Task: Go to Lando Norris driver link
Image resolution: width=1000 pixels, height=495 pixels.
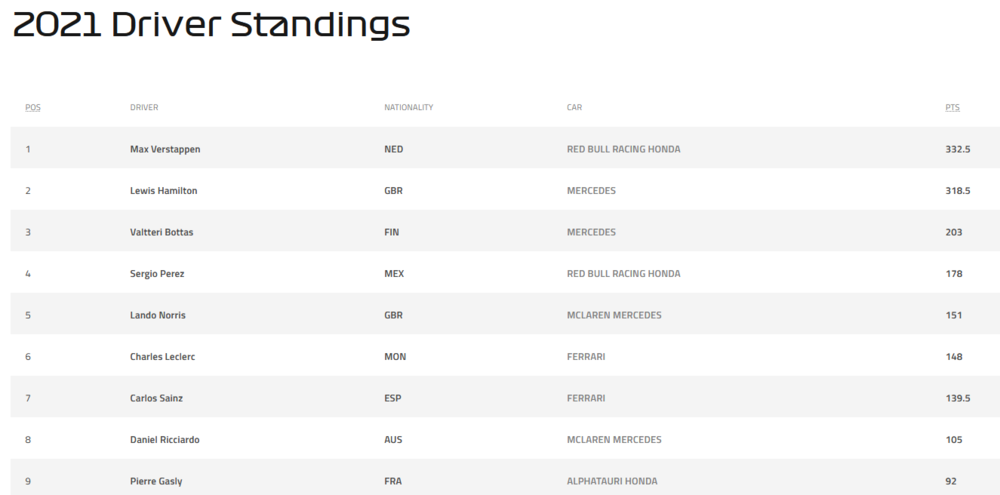Action: tap(158, 315)
